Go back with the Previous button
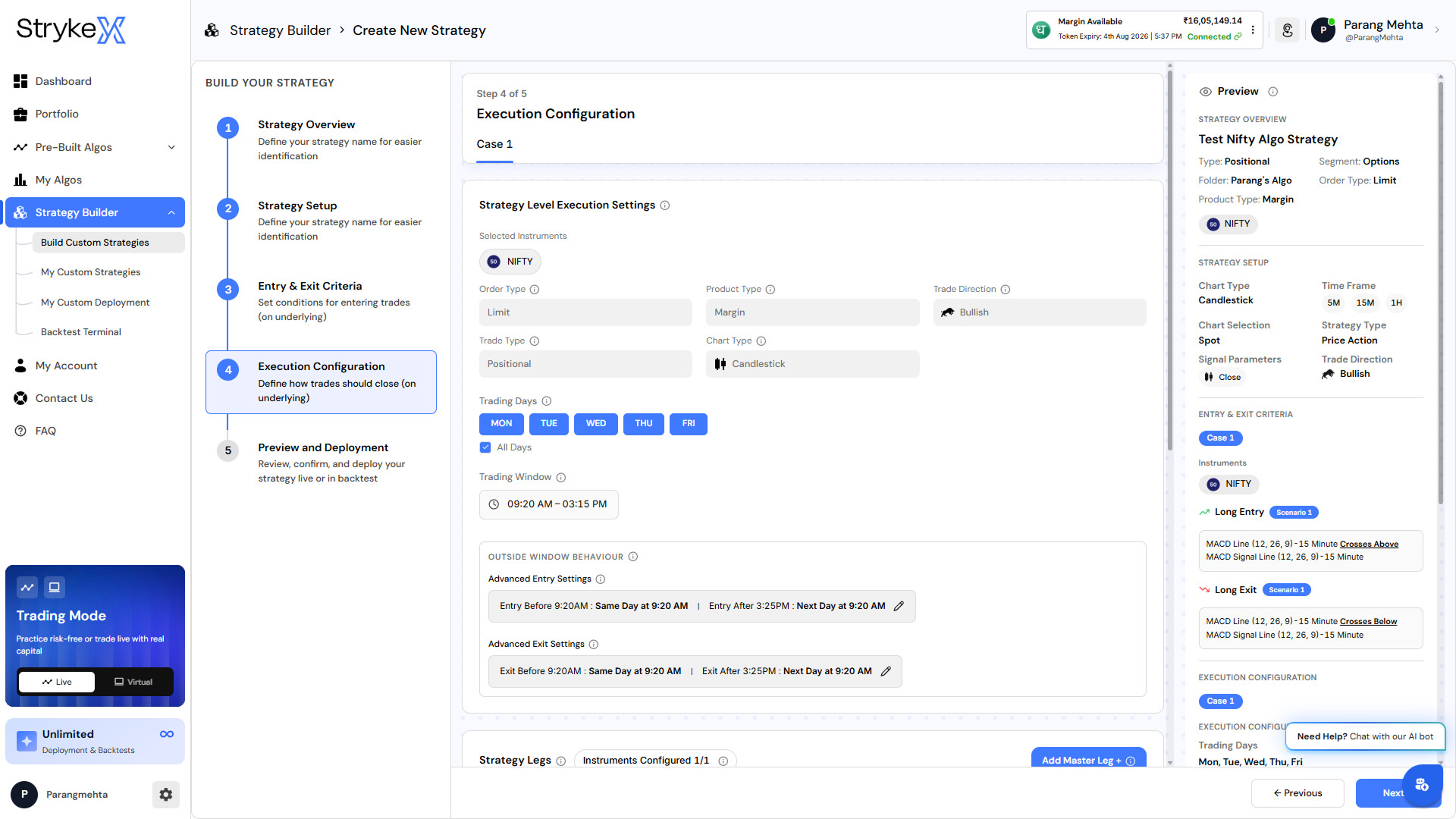Viewport: 1456px width, 819px height. click(1298, 793)
